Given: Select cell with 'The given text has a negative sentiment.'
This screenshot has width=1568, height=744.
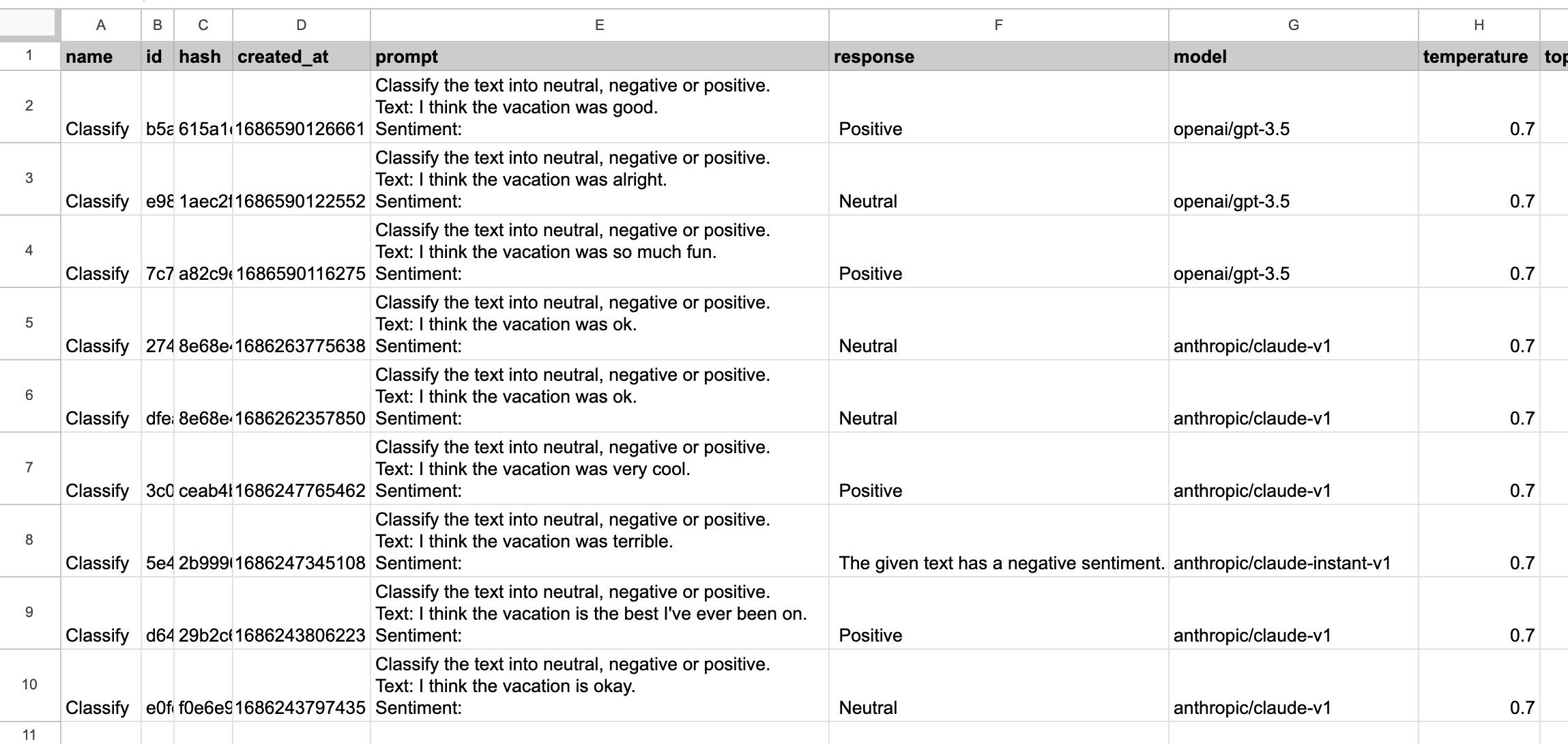Looking at the screenshot, I should pyautogui.click(x=999, y=541).
